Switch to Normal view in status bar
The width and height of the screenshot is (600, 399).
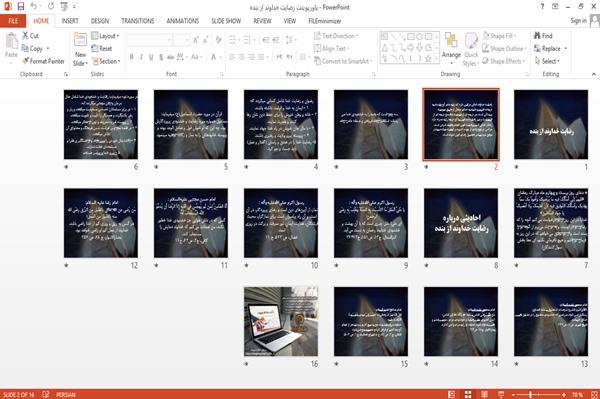pos(452,394)
